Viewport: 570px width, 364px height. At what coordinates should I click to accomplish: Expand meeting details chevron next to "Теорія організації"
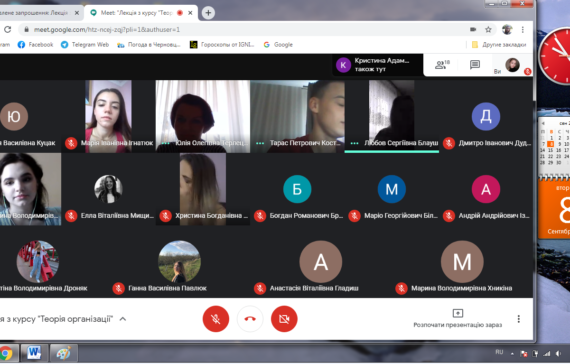pyautogui.click(x=123, y=319)
